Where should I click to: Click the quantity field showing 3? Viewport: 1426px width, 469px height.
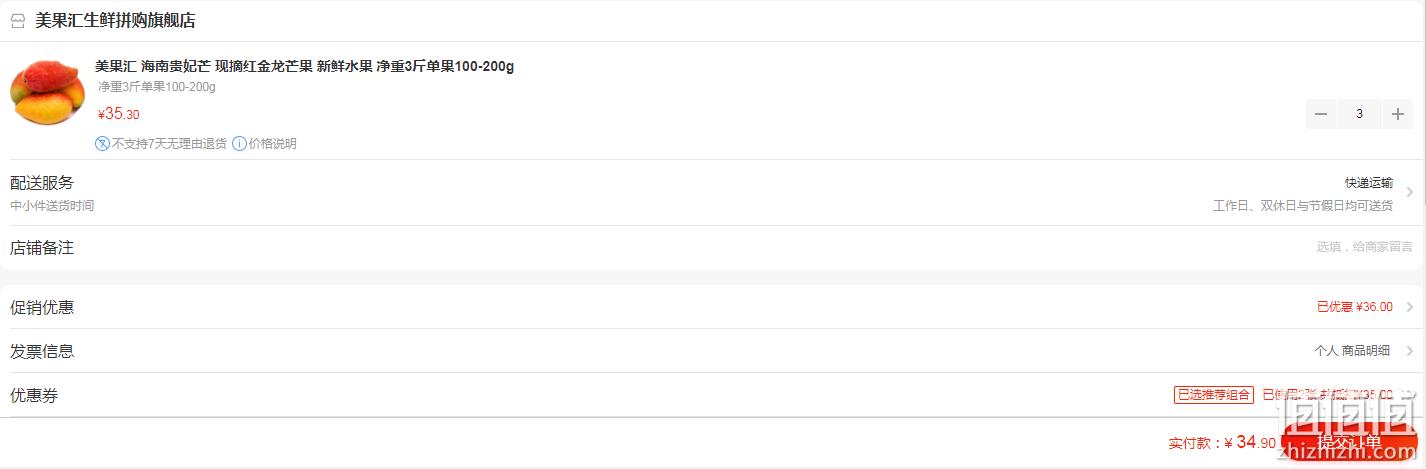1359,114
